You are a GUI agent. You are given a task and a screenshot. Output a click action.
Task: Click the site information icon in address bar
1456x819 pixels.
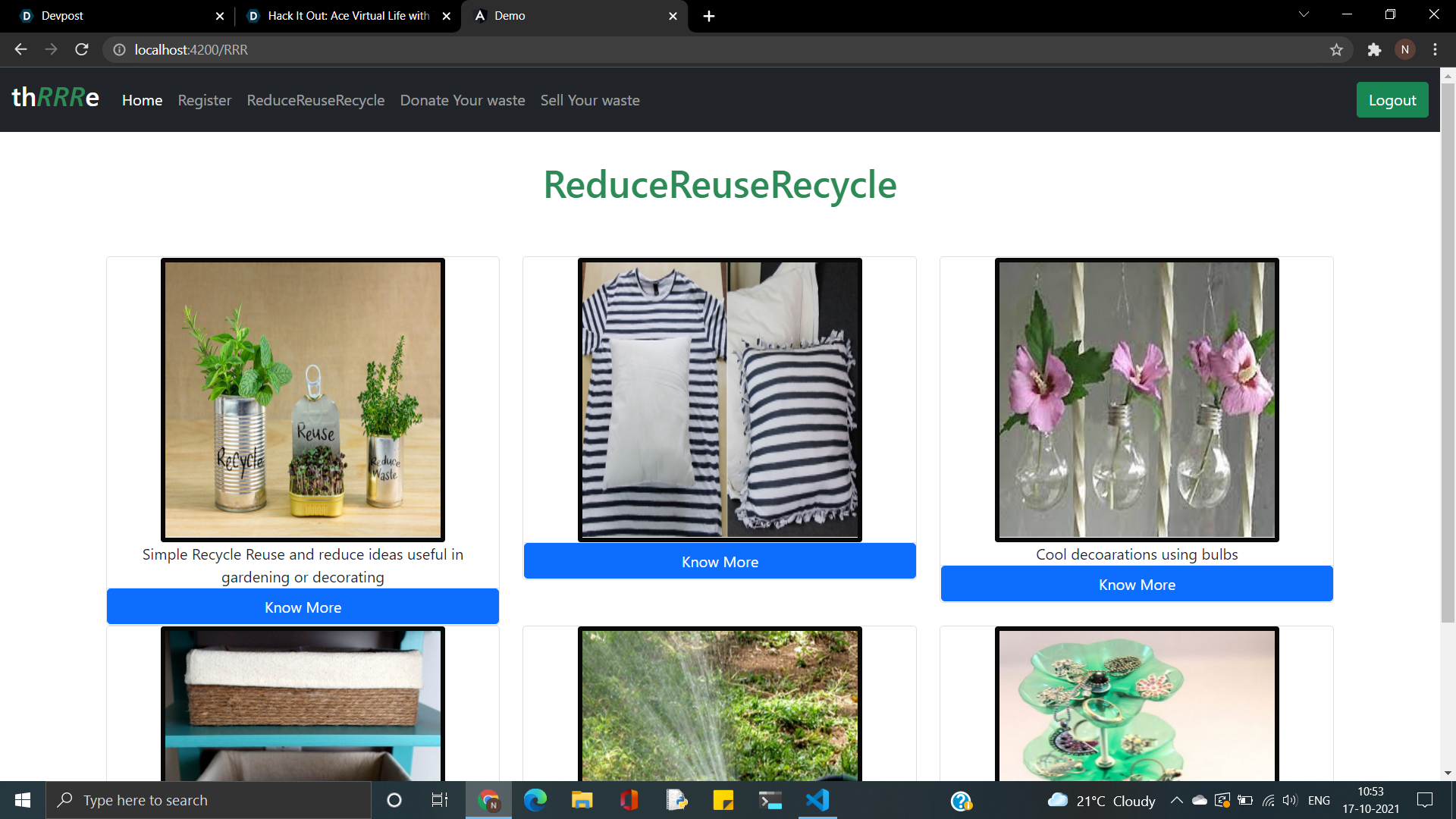[x=119, y=49]
